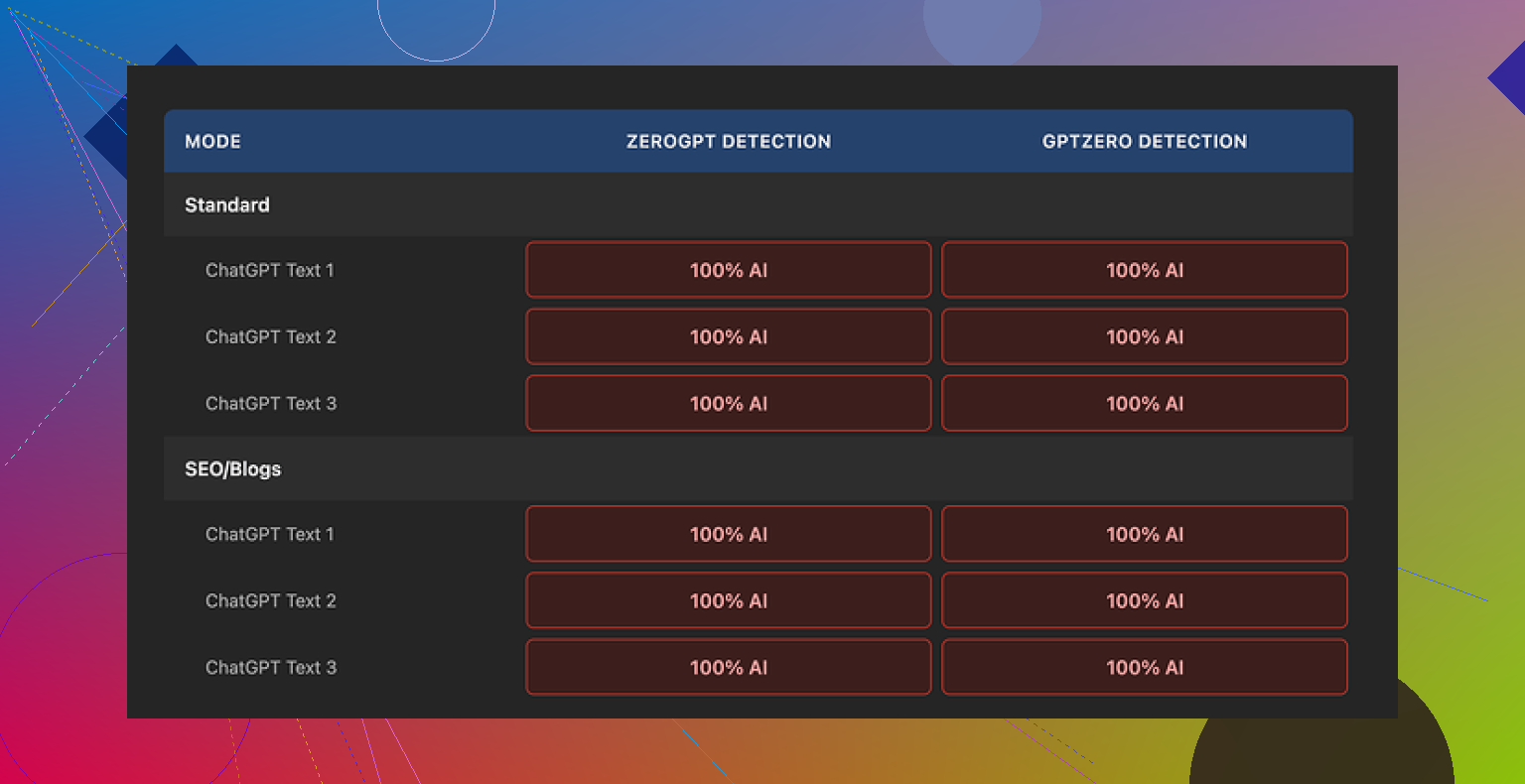Select the SEO/Blogs section row
The height and width of the screenshot is (784, 1525).
(233, 468)
